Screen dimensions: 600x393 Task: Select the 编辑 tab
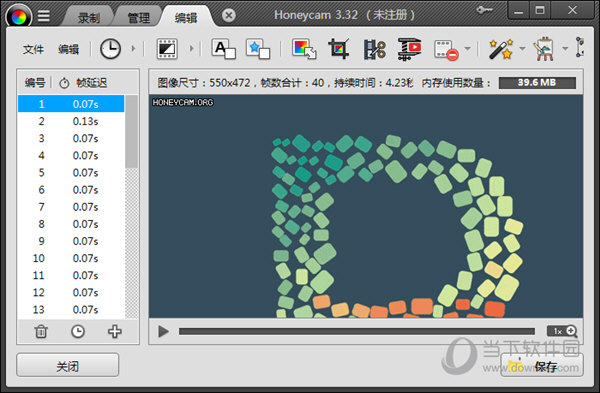[x=186, y=17]
